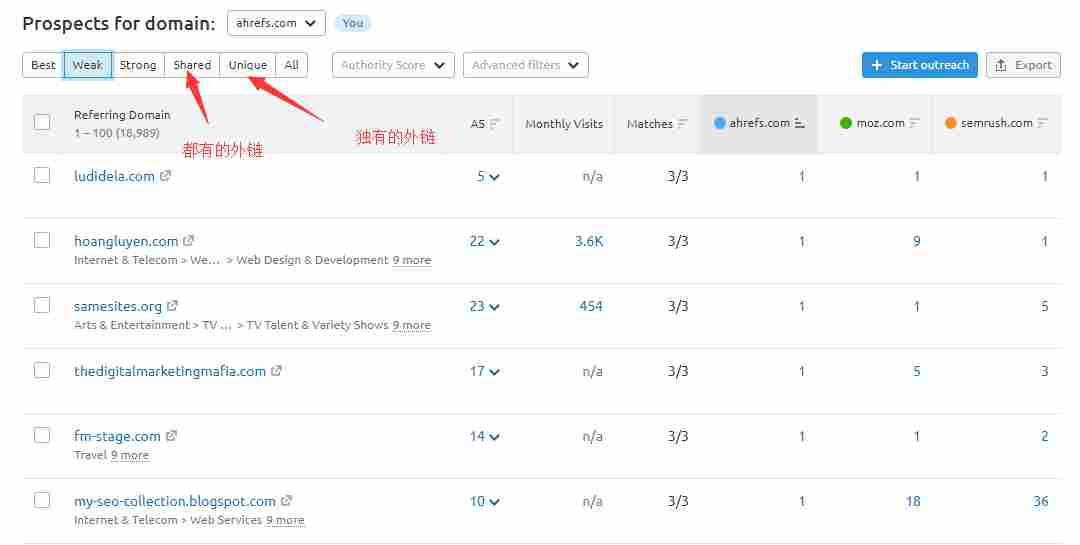The image size is (1080, 545).
Task: Click external link icon for thedigitalmarketingmafia.com
Action: [x=277, y=371]
